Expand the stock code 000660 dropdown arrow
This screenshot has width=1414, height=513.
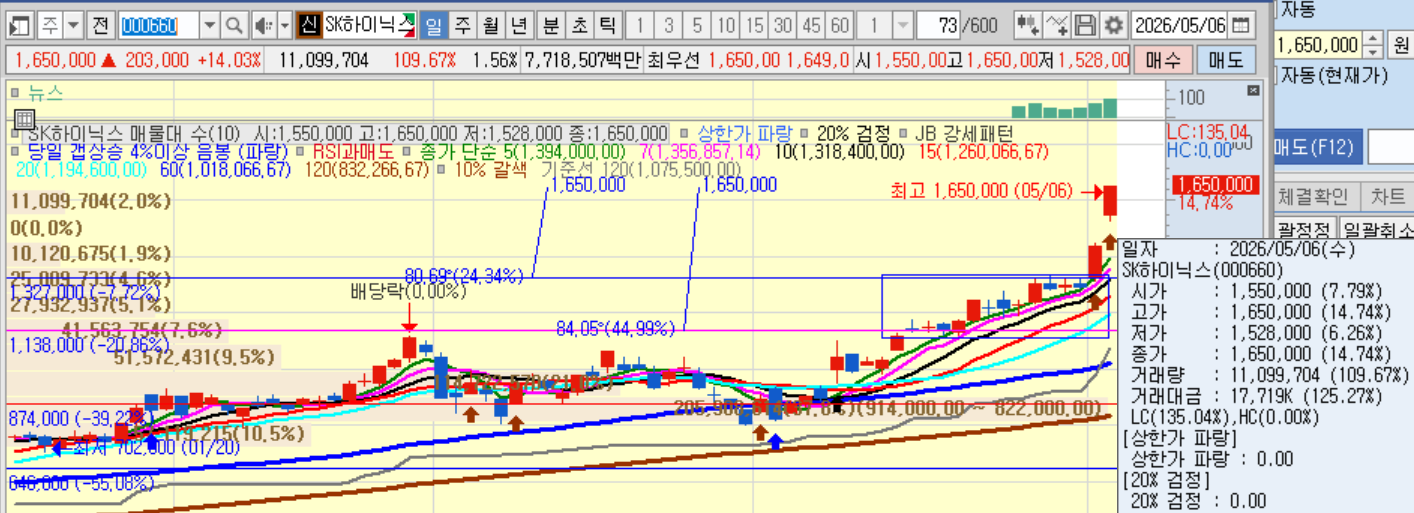coord(210,25)
